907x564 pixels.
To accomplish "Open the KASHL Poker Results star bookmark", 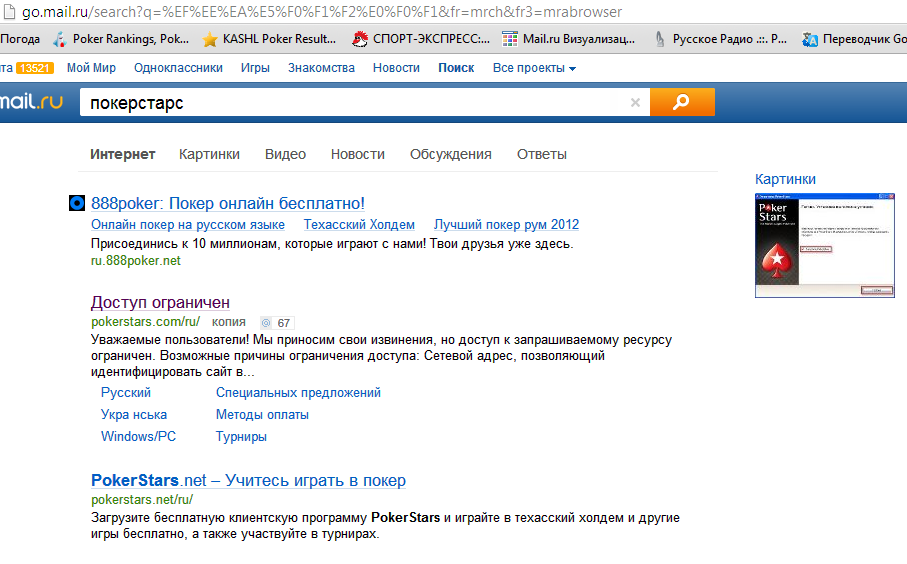I will [210, 40].
